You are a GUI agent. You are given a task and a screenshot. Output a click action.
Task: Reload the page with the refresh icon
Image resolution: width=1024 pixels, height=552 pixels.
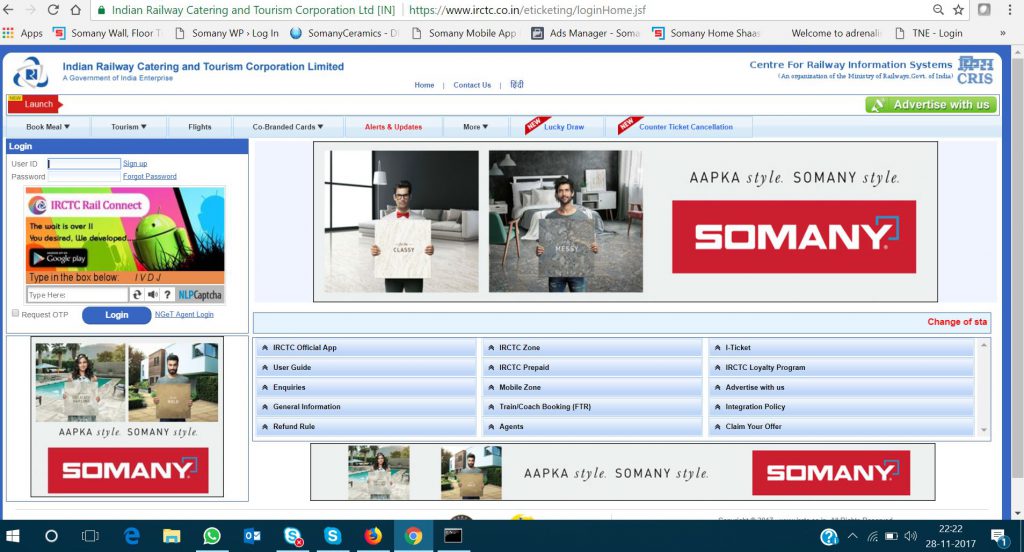(x=53, y=10)
